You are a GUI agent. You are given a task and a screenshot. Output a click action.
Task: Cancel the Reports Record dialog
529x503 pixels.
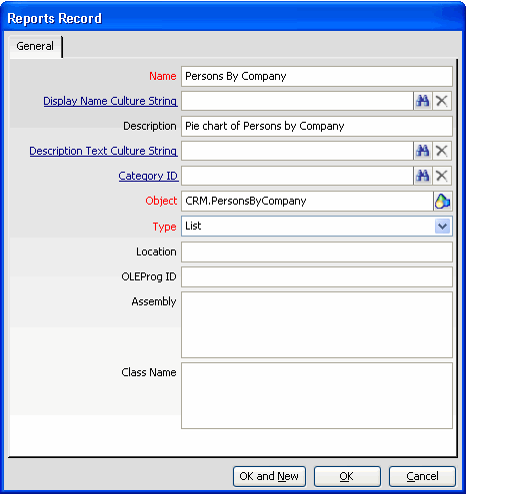pyautogui.click(x=422, y=476)
